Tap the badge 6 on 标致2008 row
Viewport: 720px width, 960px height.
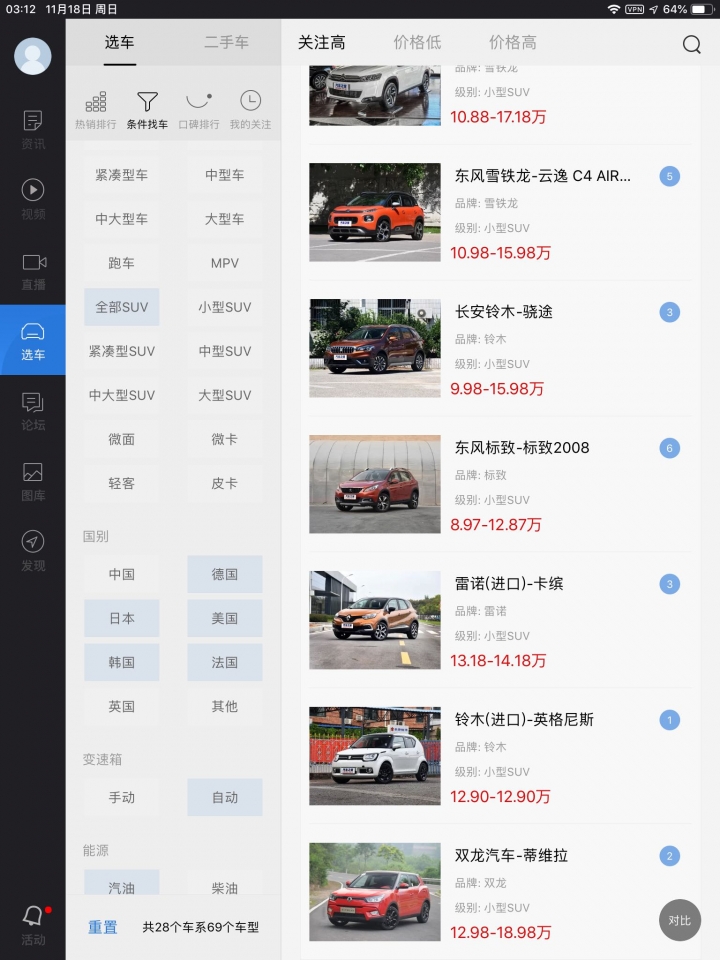pyautogui.click(x=669, y=448)
